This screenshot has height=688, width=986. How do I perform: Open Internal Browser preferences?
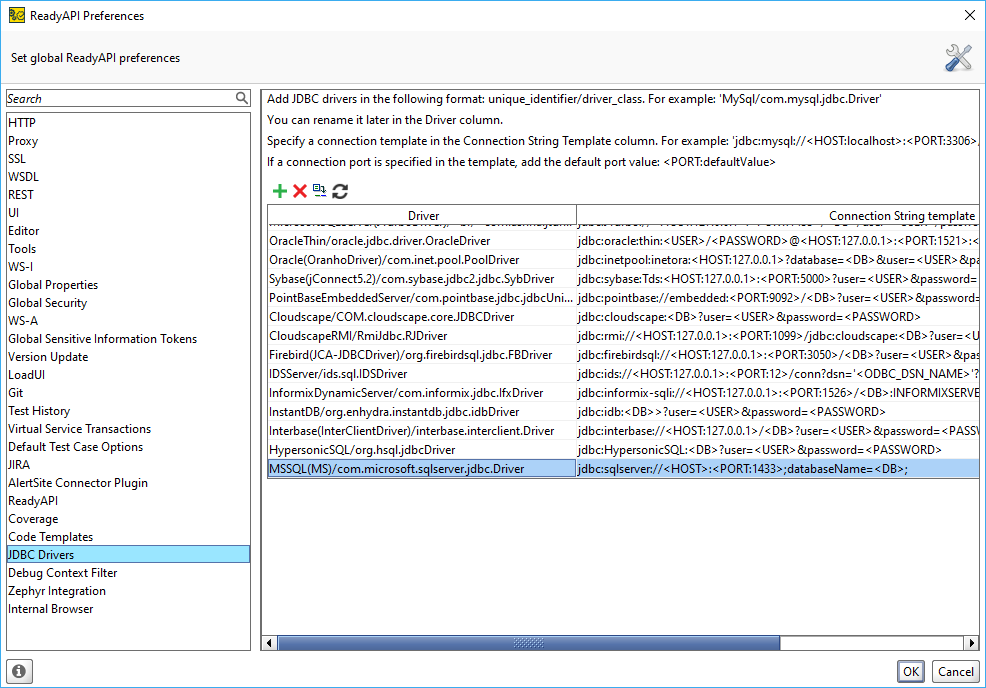point(128,609)
